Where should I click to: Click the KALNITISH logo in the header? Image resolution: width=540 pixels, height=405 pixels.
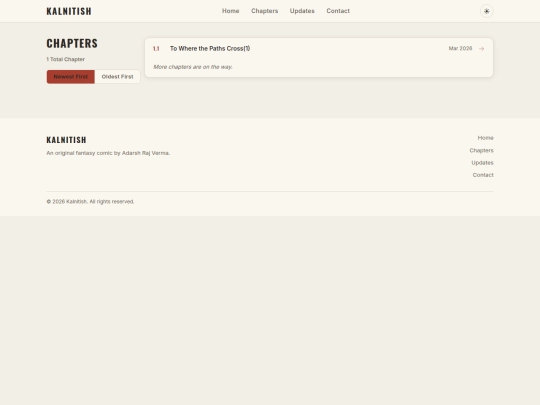click(x=69, y=11)
